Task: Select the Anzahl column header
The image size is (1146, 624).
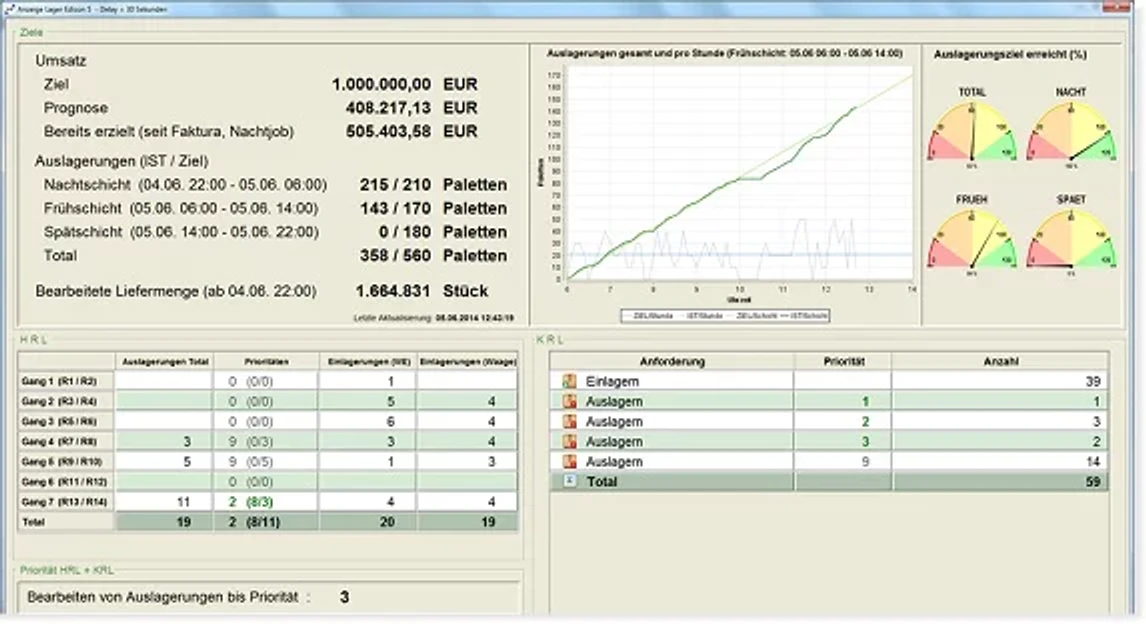Action: coord(1000,361)
